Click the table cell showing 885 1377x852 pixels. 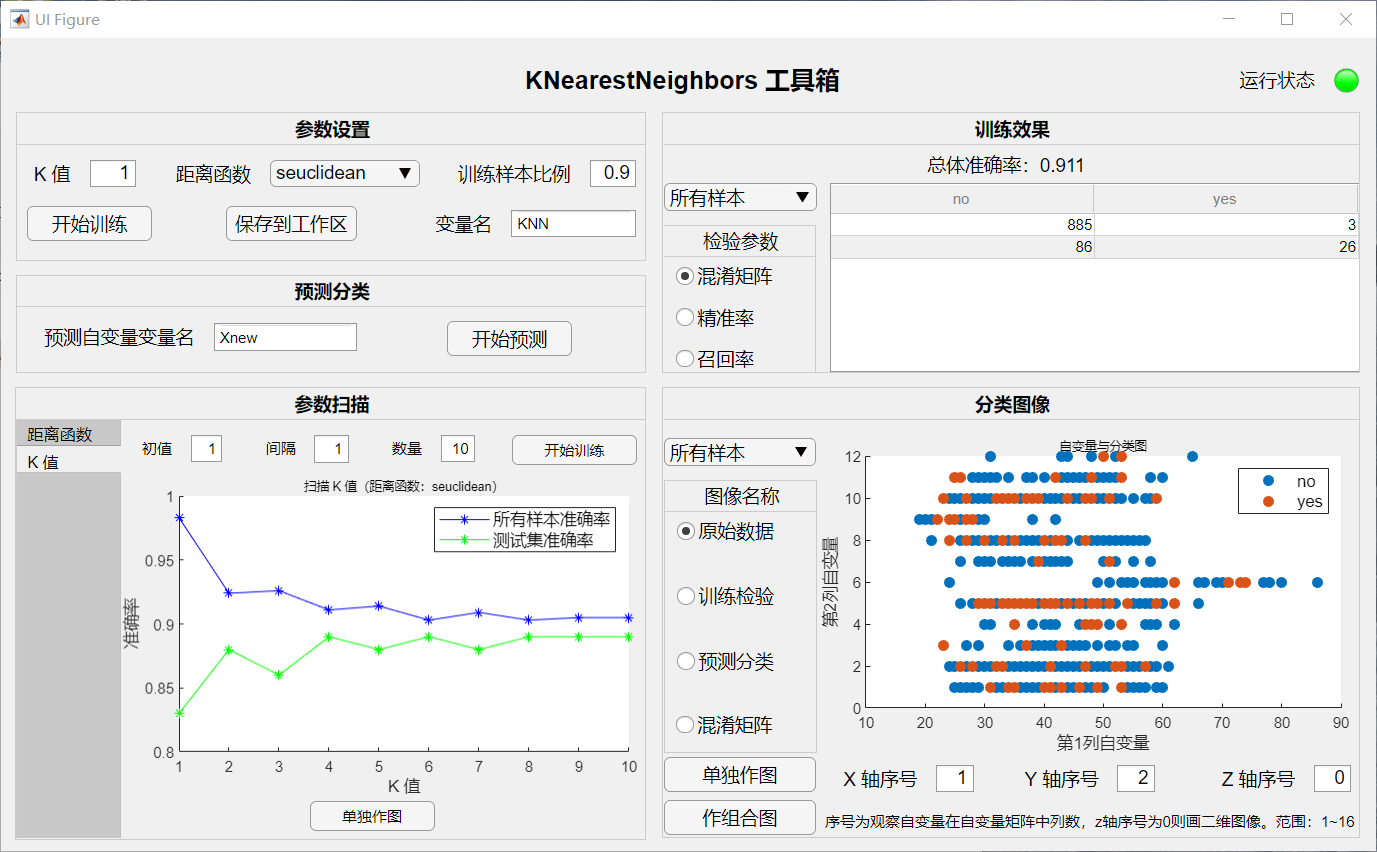[962, 225]
